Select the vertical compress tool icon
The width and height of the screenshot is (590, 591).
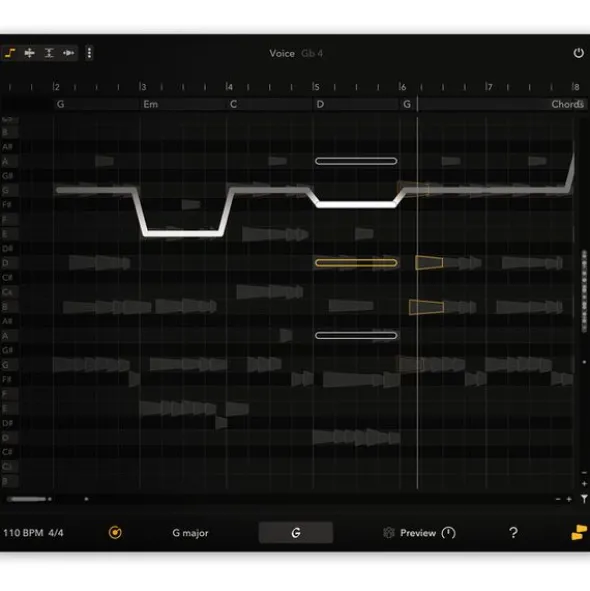click(49, 53)
